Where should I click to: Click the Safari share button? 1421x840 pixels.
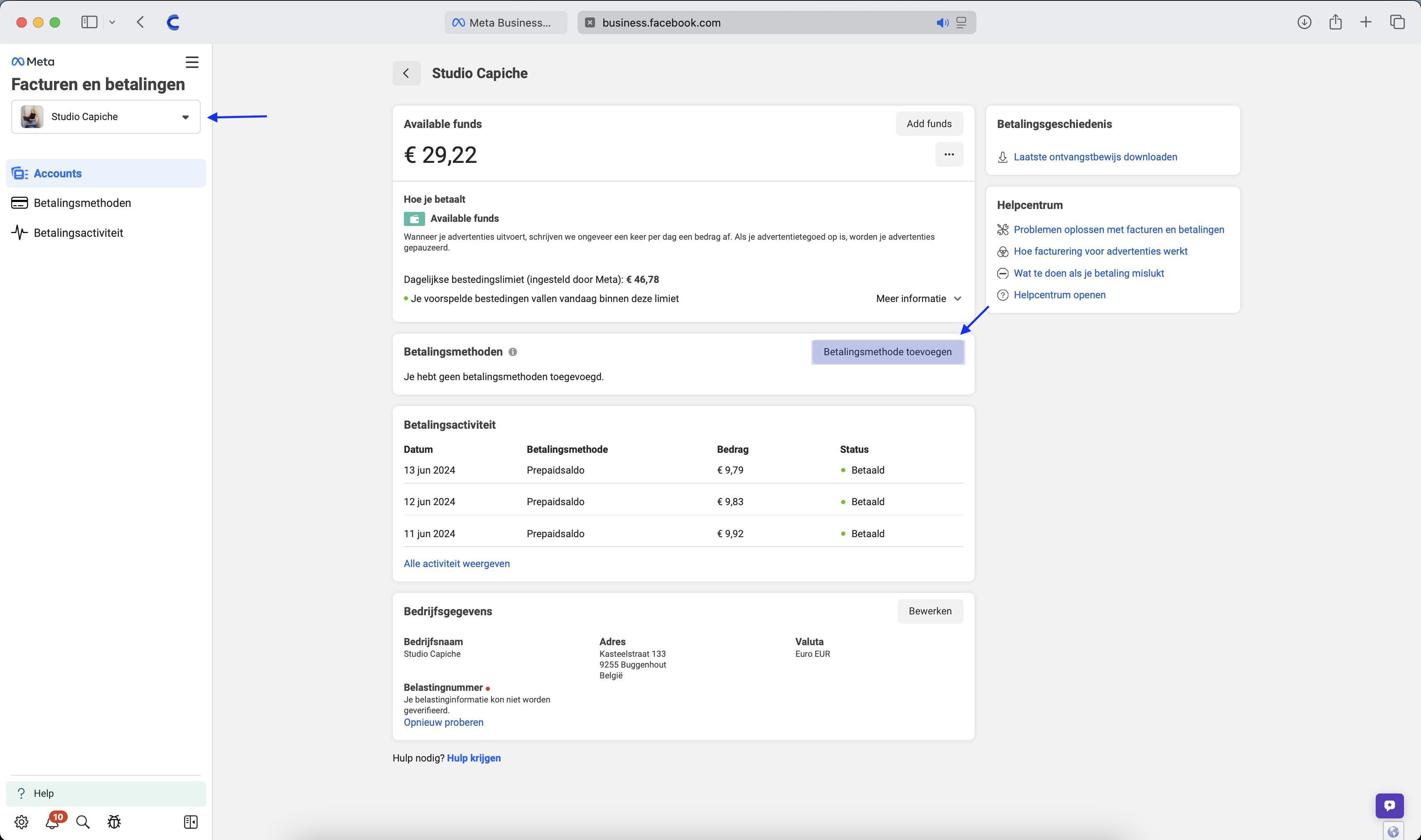pos(1335,22)
